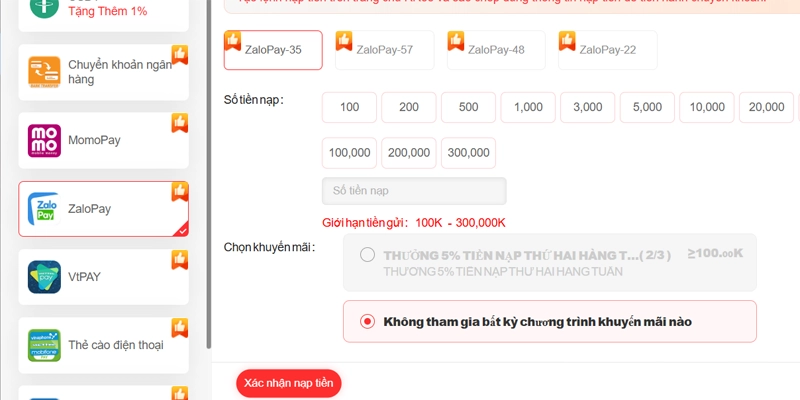Click thumbs-up badge on ZaloPay-35 channel
800x400 pixels.
pyautogui.click(x=233, y=41)
